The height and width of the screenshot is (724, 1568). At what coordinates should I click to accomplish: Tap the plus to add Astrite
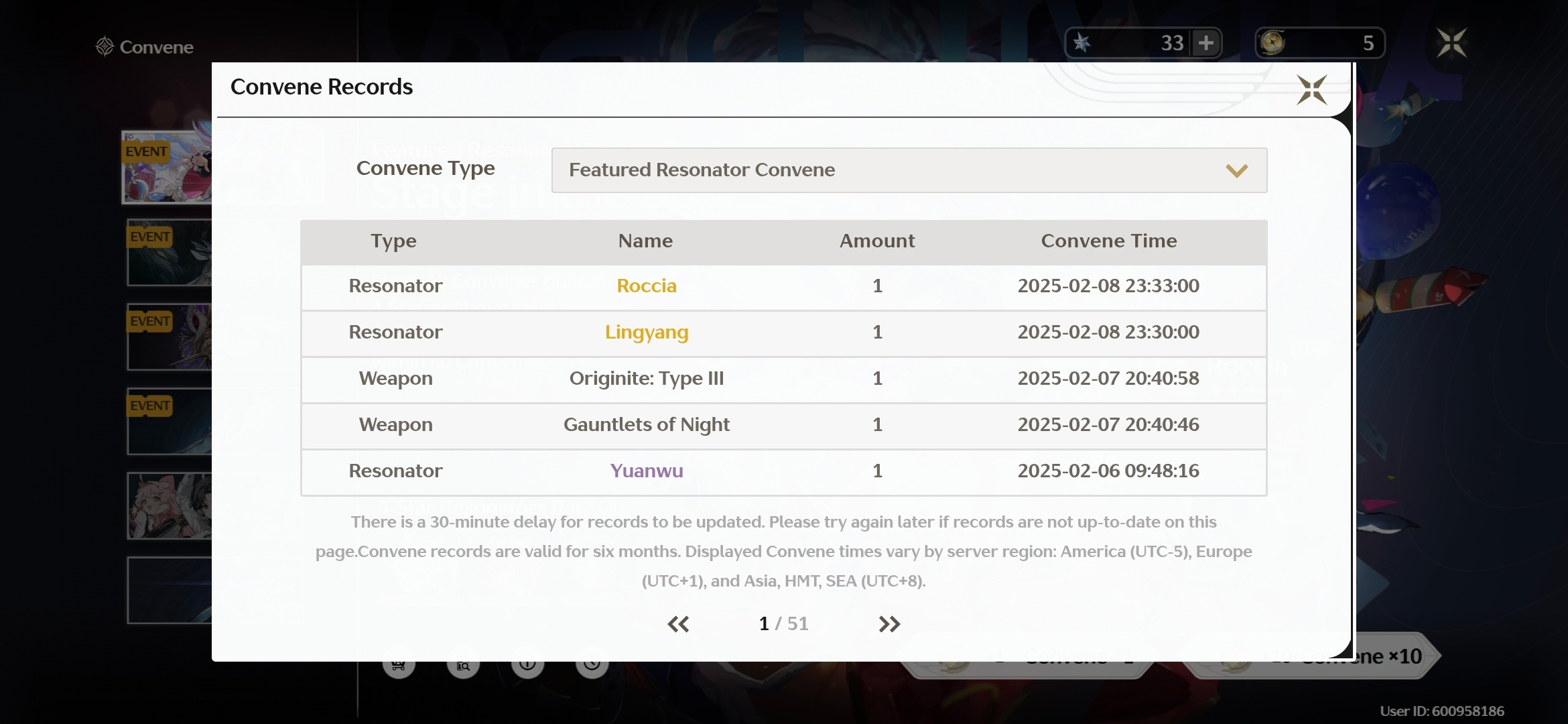coord(1206,43)
